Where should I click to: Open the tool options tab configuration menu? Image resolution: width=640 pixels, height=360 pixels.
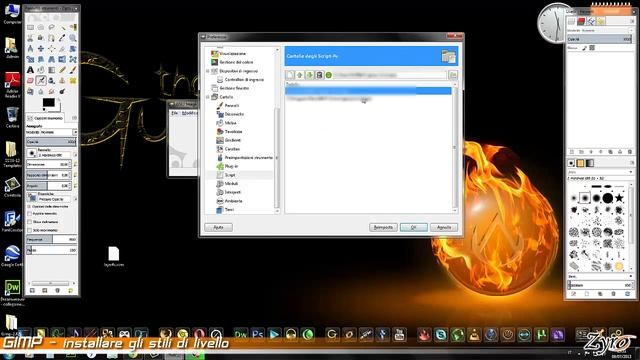coord(74,118)
